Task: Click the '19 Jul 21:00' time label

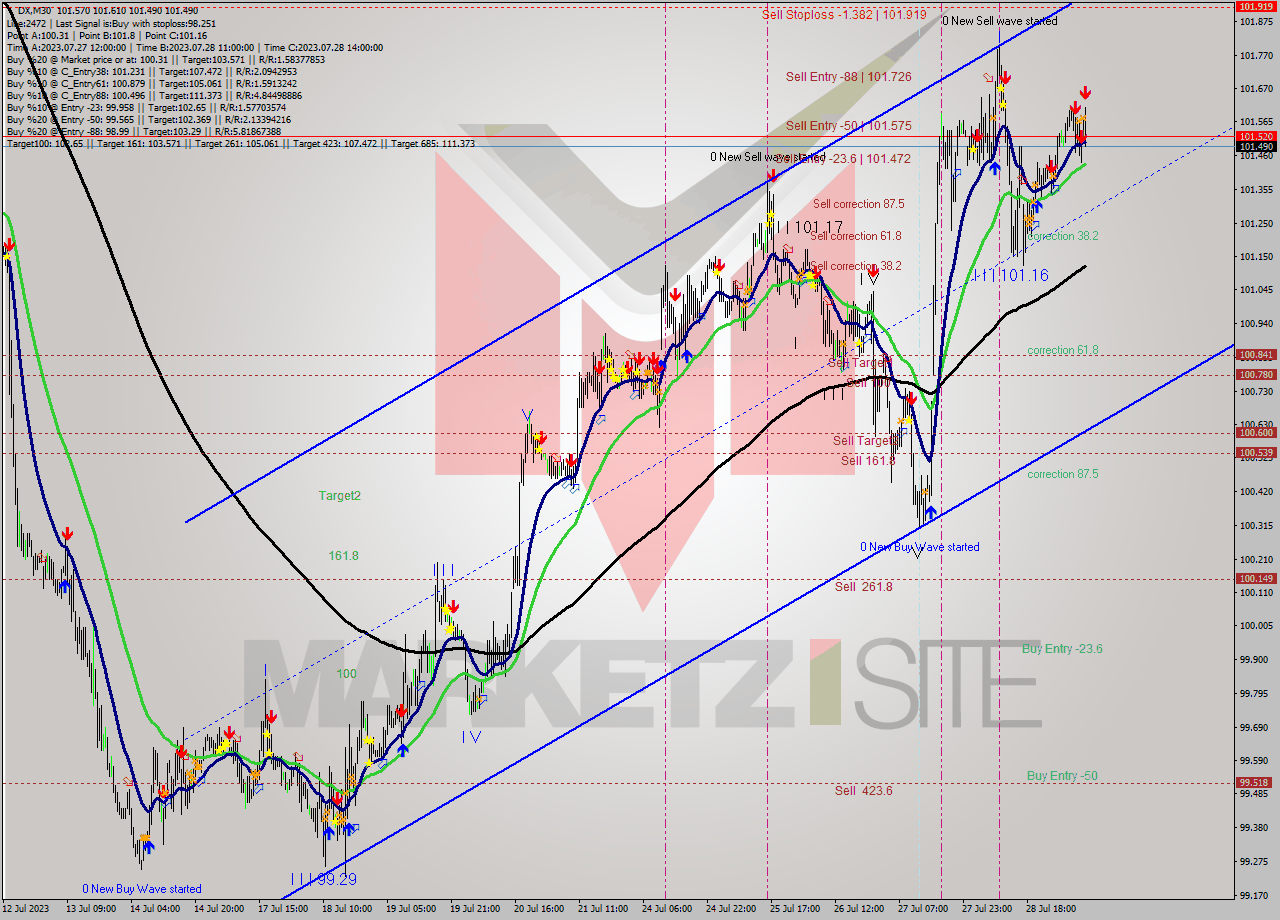Action: 475,909
